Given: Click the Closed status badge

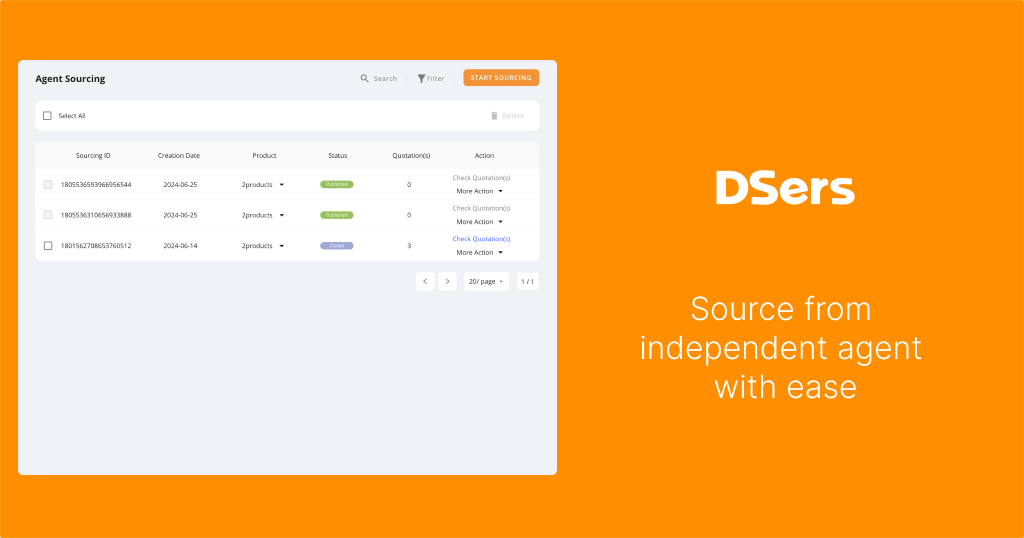Looking at the screenshot, I should pyautogui.click(x=337, y=246).
